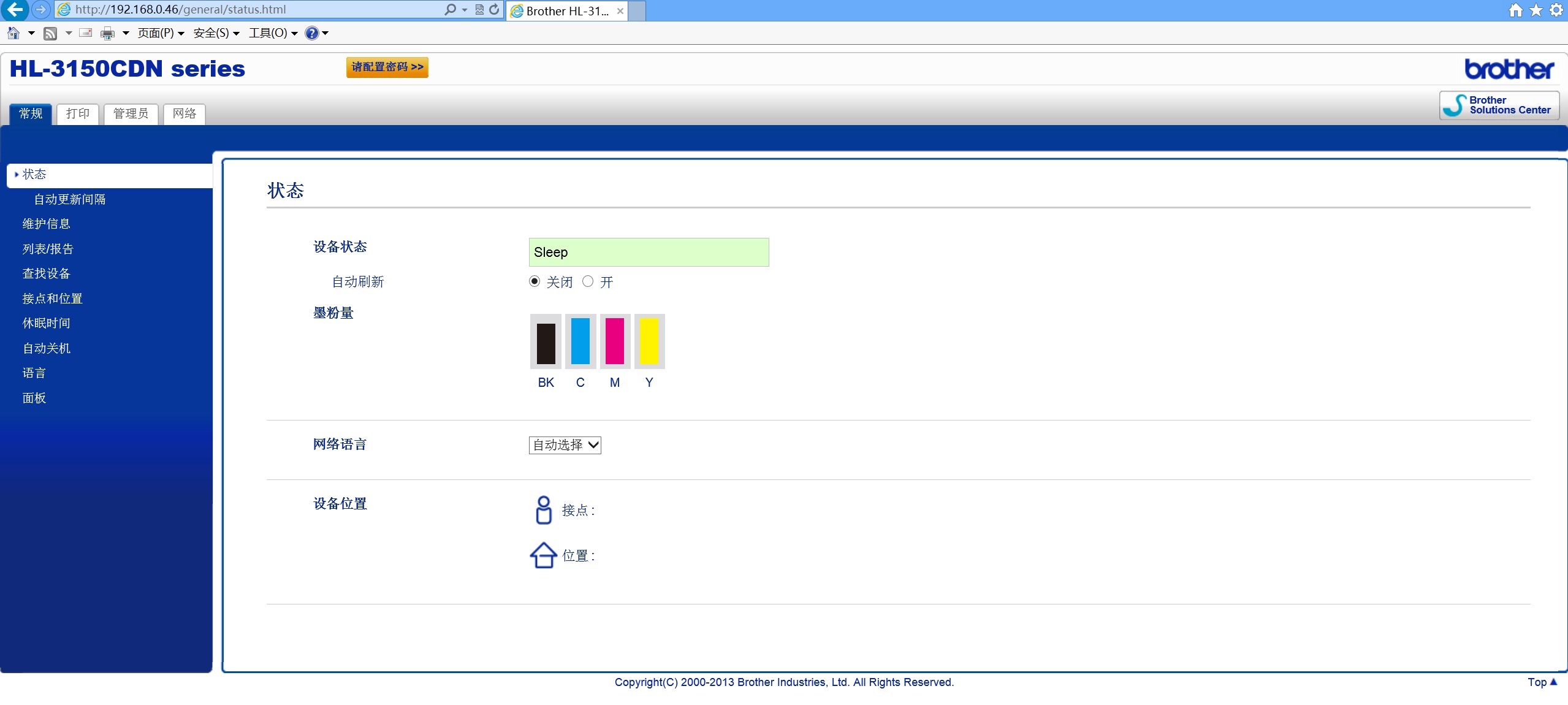Switch to the 打印 tab
The height and width of the screenshot is (705, 1568).
pyautogui.click(x=78, y=114)
